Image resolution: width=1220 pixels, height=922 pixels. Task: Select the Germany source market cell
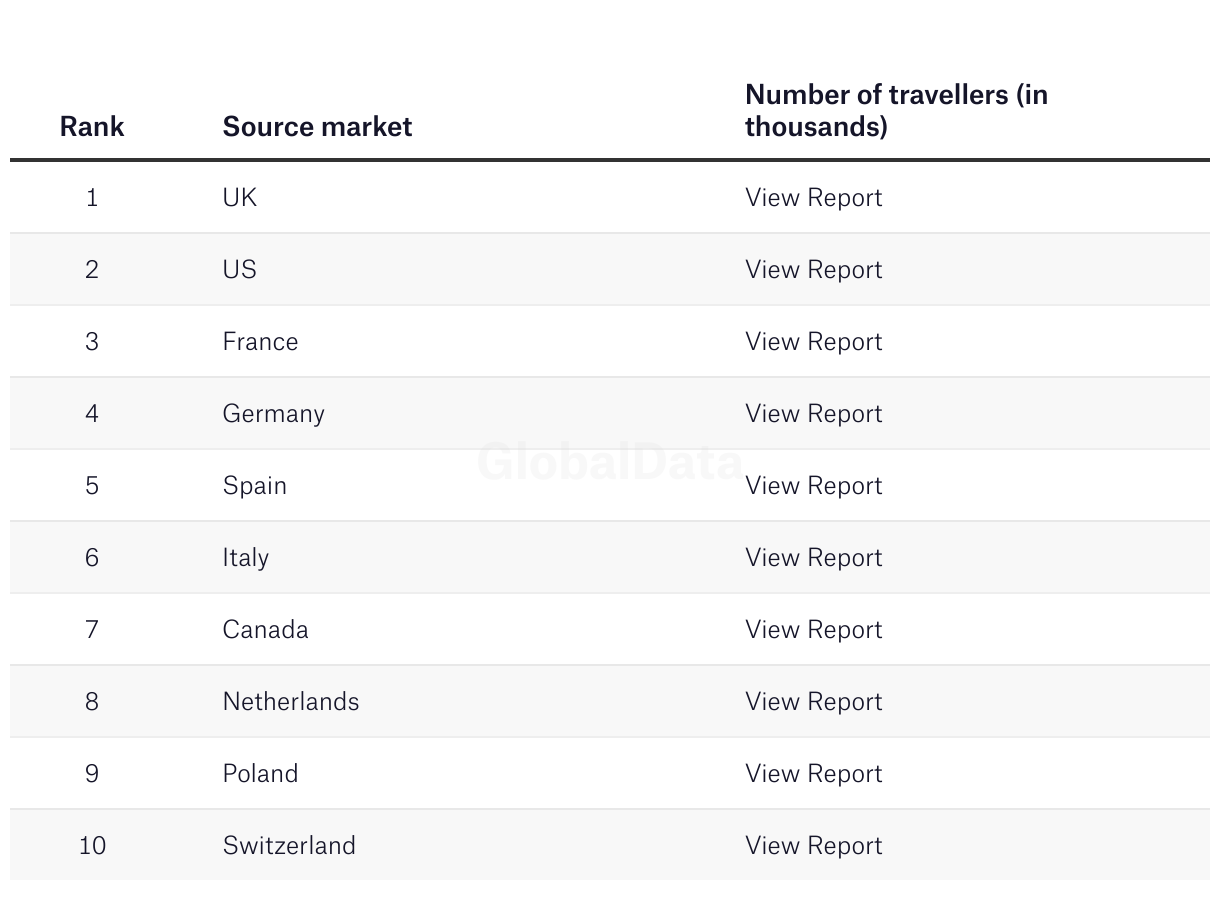click(x=273, y=414)
